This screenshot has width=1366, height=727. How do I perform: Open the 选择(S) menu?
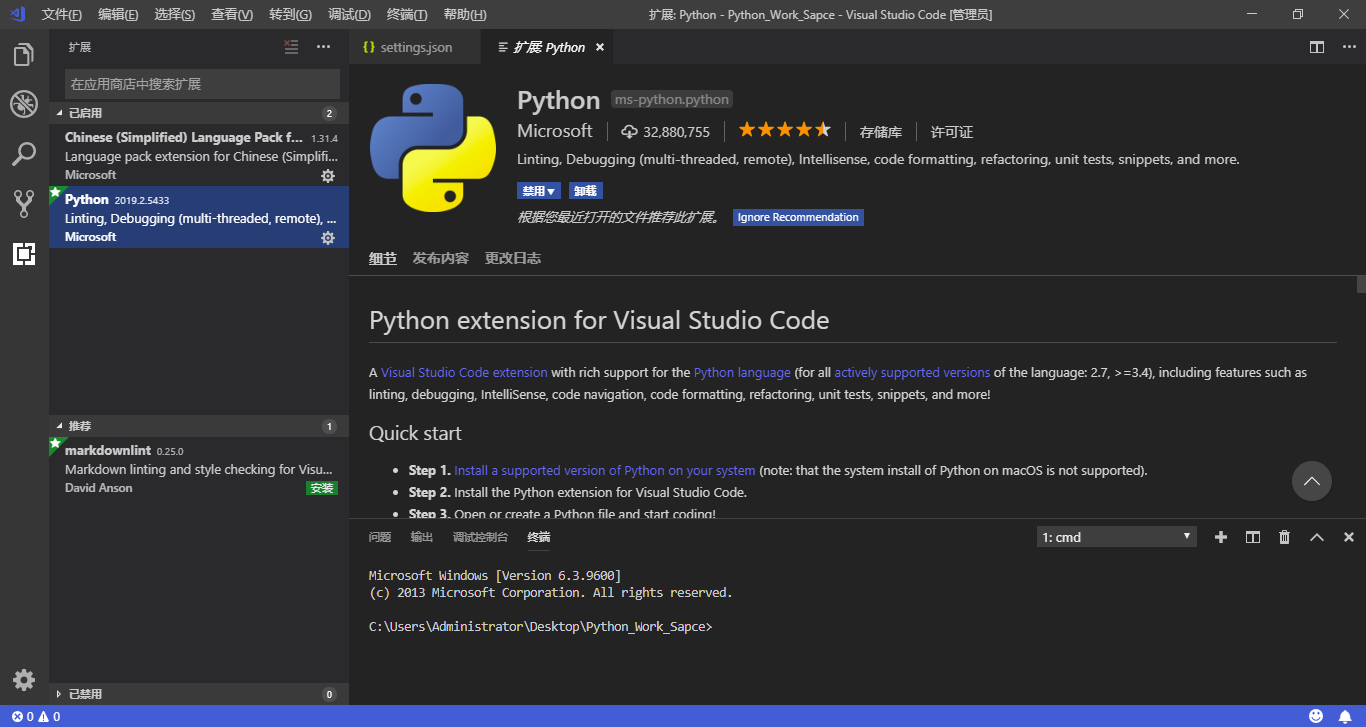coord(175,14)
